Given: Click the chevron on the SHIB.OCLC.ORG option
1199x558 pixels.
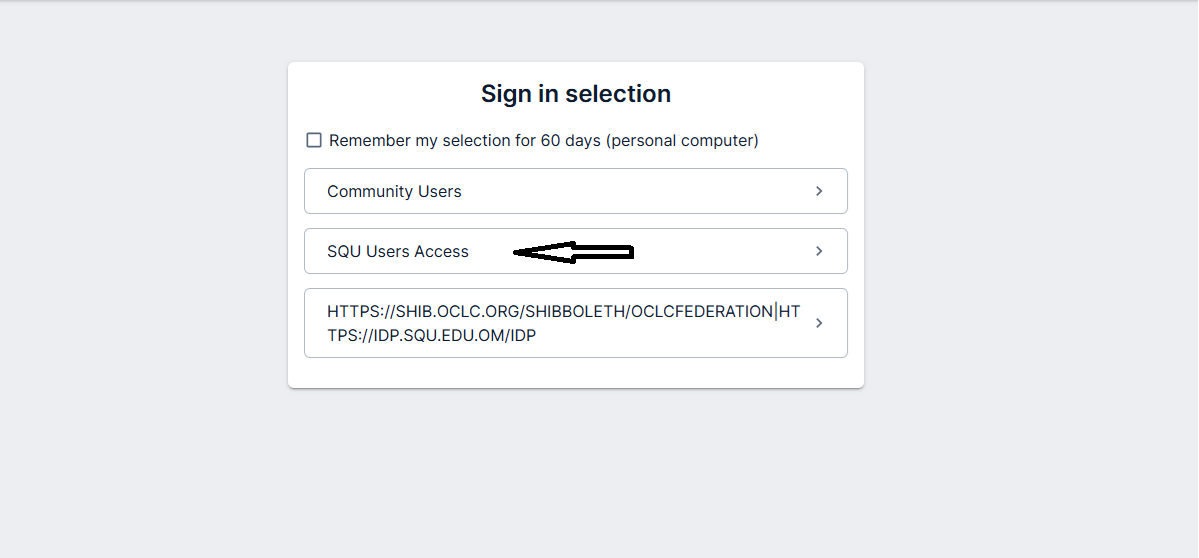Looking at the screenshot, I should pos(819,323).
